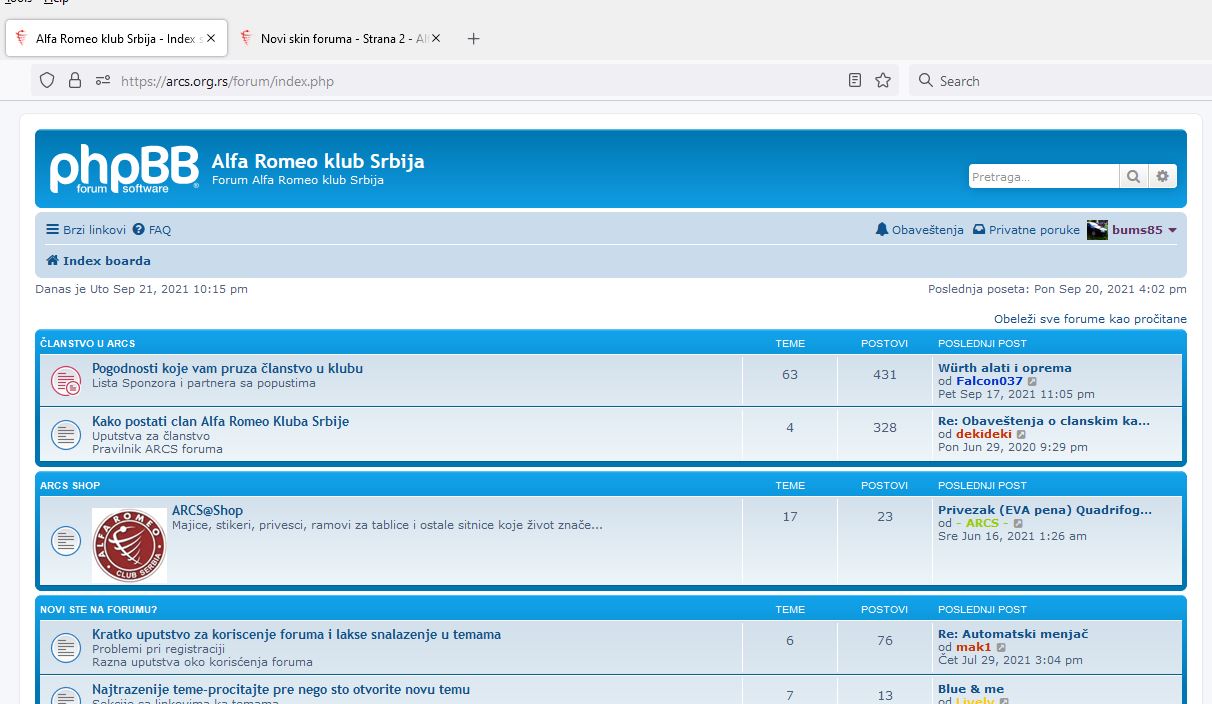Select the Alfa Romeo klub Srbija Index tab
The width and height of the screenshot is (1212, 704).
(116, 38)
